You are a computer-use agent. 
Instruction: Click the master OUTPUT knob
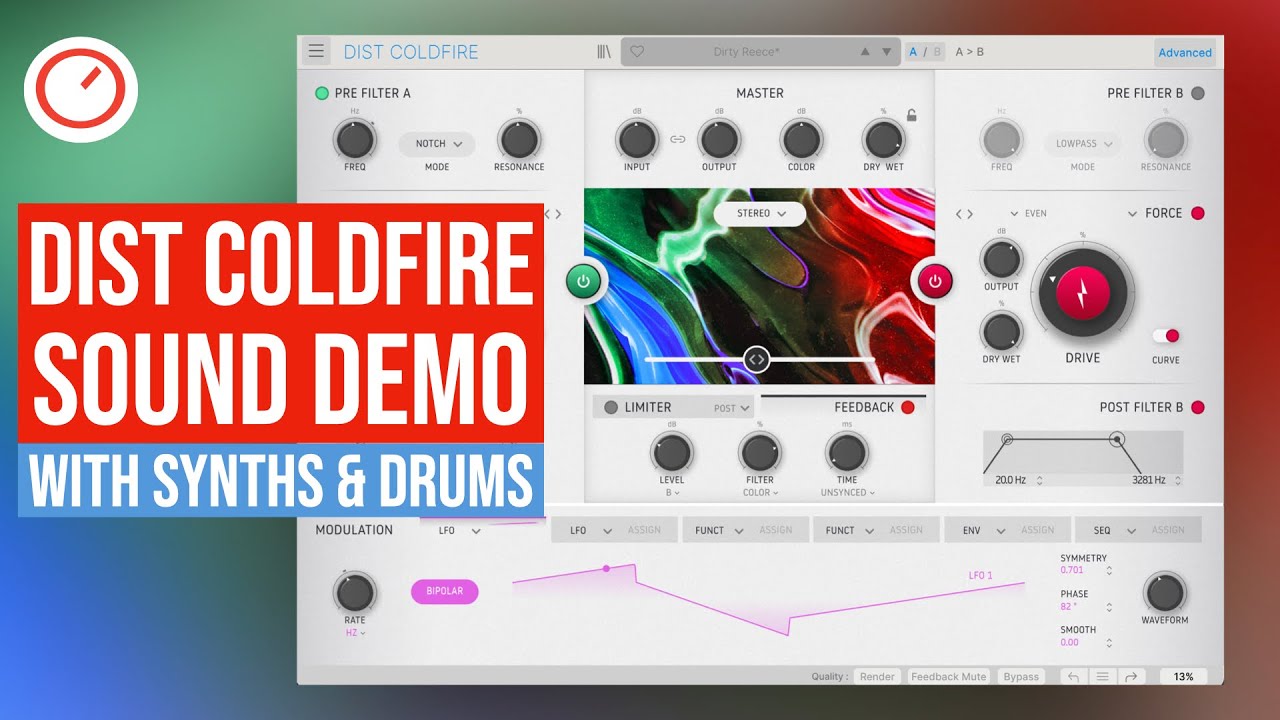pos(719,139)
